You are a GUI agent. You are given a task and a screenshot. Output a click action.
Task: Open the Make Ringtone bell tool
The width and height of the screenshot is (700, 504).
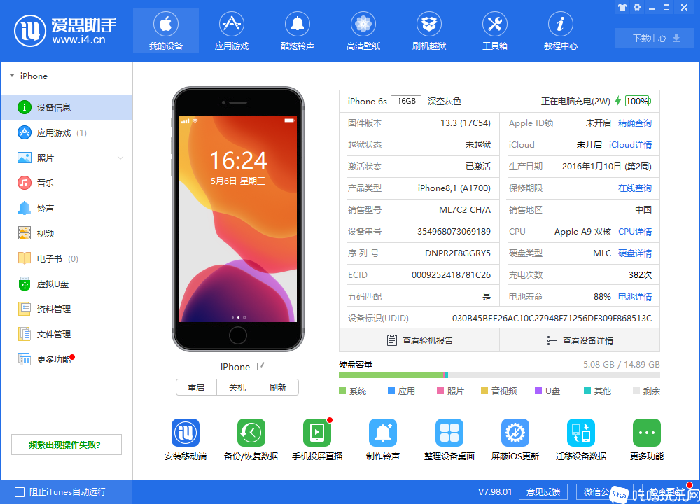[x=383, y=433]
